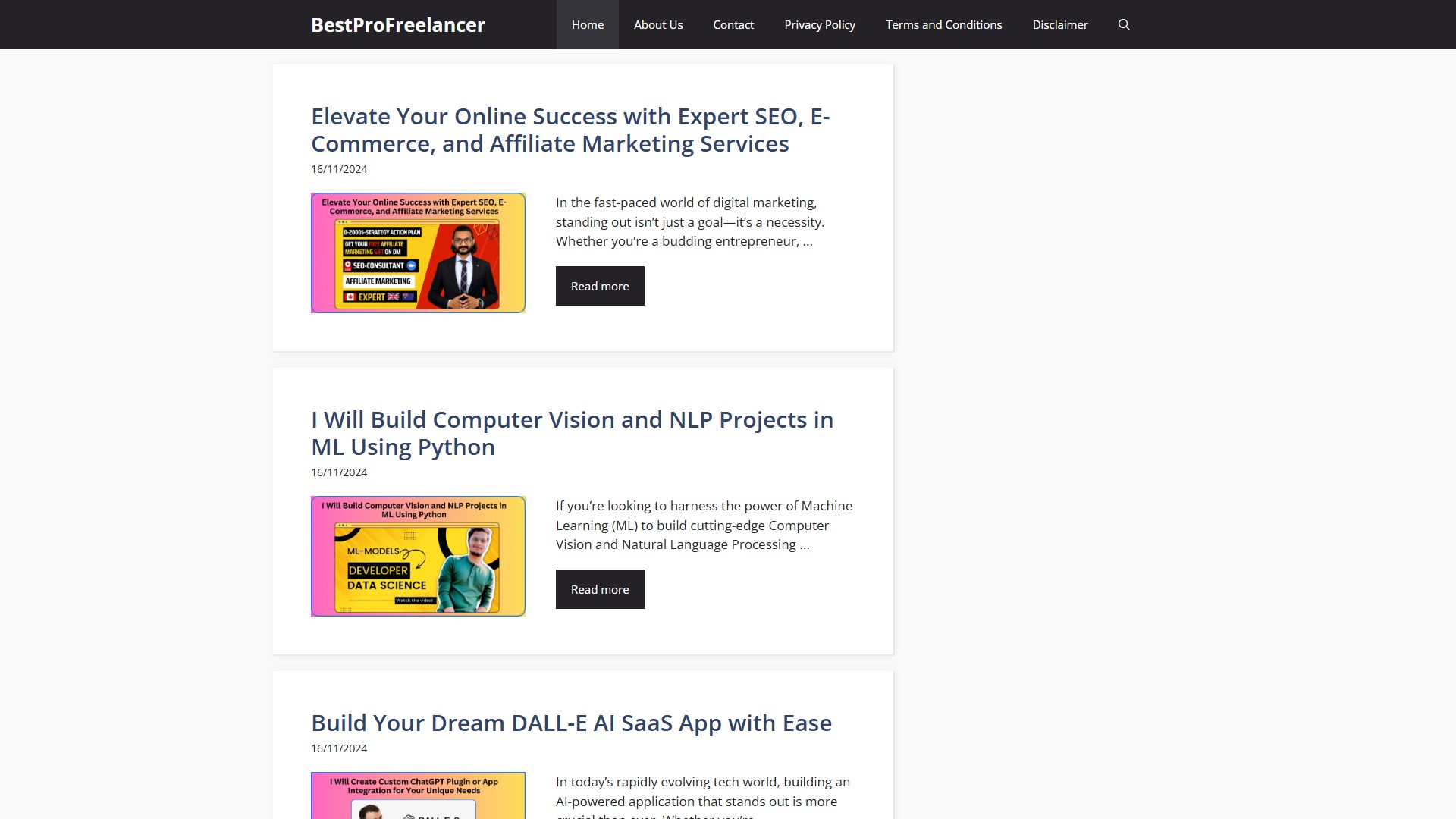Click the search magnifier icon

[x=1124, y=25]
